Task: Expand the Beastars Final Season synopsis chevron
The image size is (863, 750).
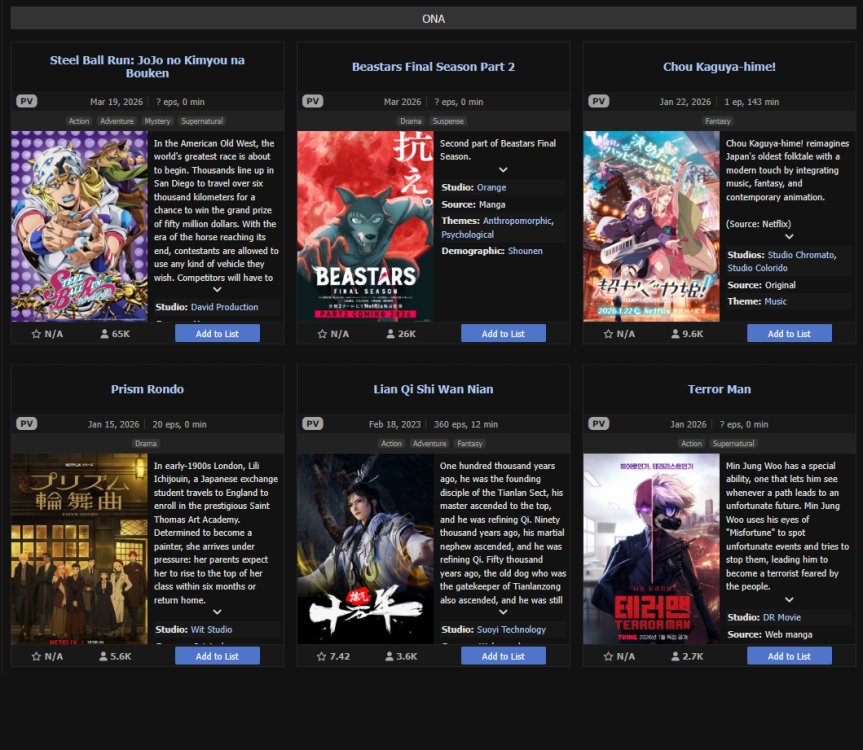Action: coord(503,170)
